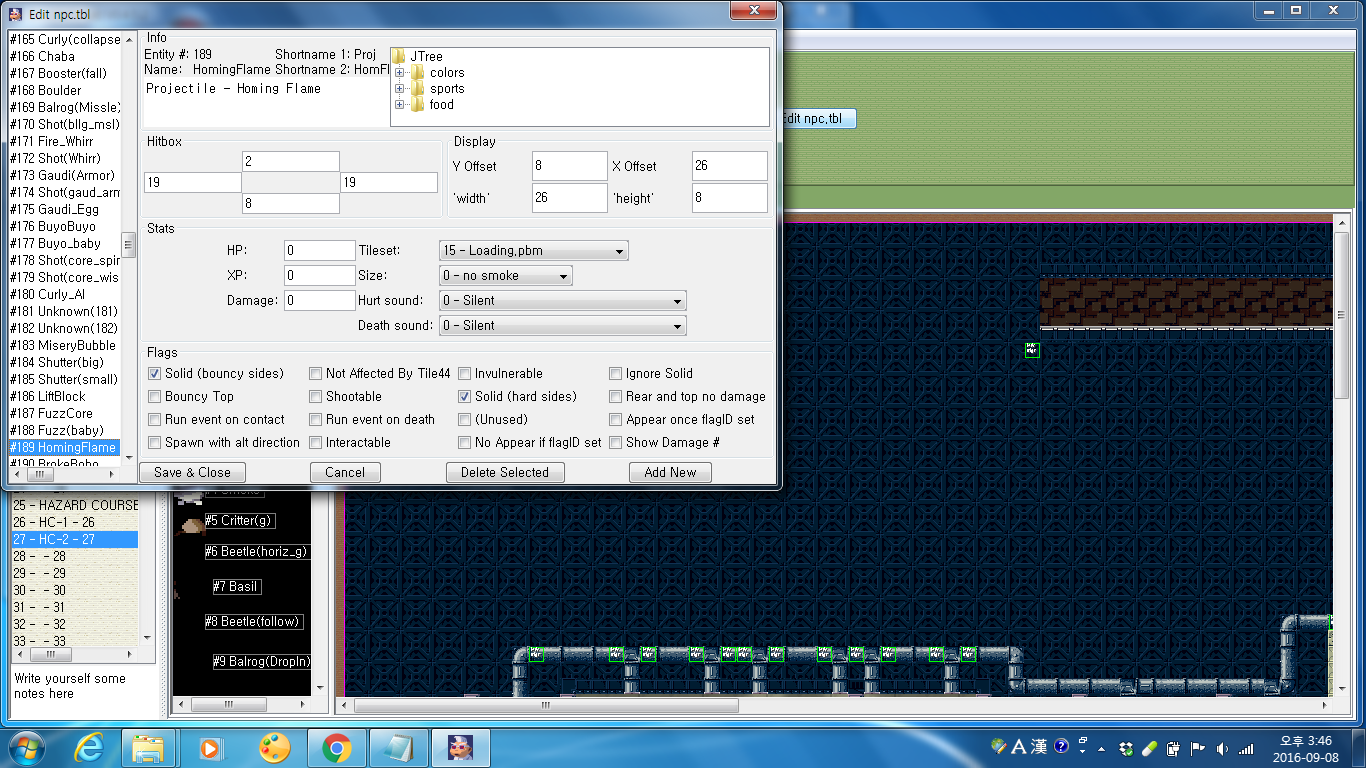Viewport: 1366px width, 768px height.
Task: Expand the colors tree node
Action: click(x=400, y=72)
